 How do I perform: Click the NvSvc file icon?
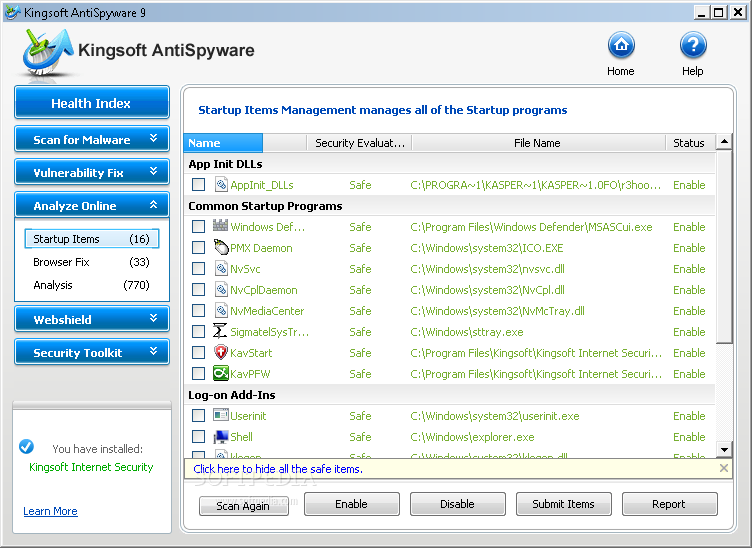tap(221, 268)
